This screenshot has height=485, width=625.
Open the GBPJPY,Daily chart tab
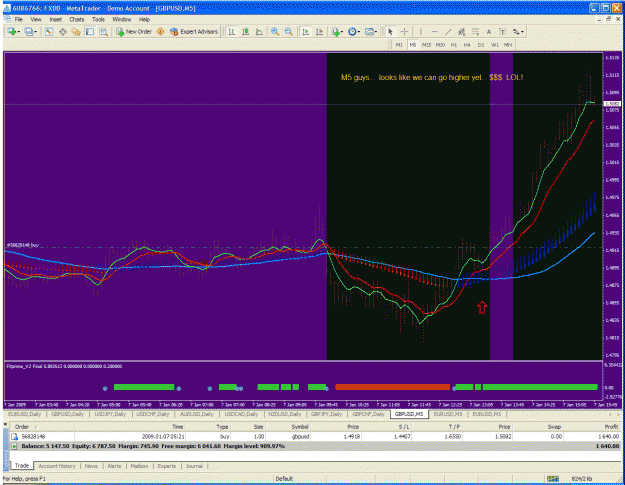[x=326, y=414]
